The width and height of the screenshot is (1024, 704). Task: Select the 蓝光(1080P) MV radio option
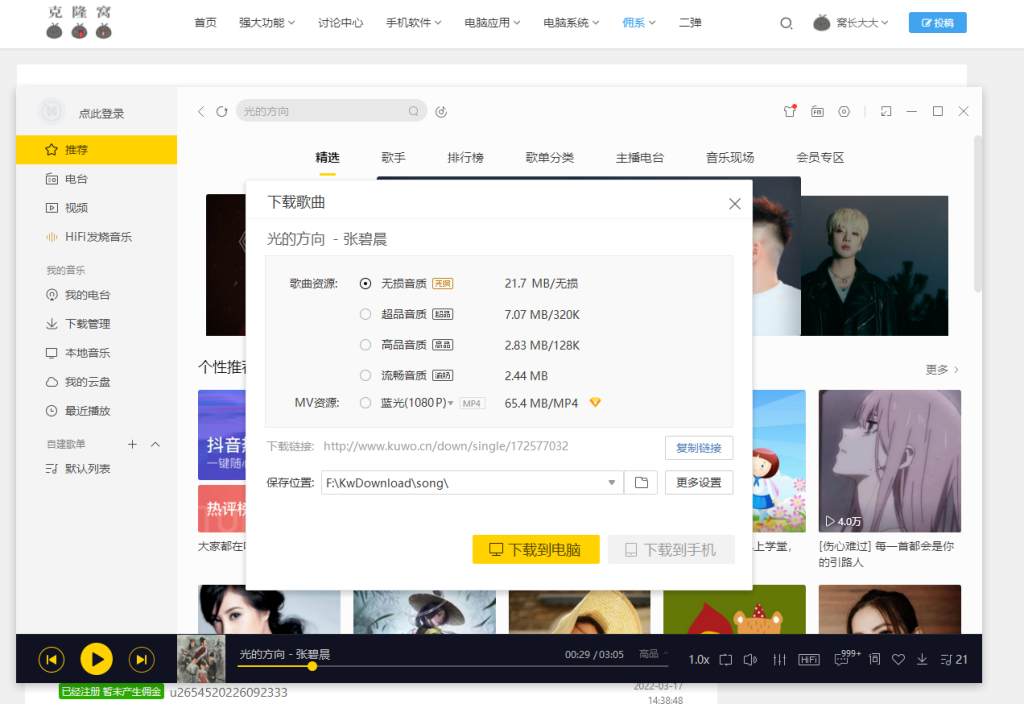click(365, 403)
